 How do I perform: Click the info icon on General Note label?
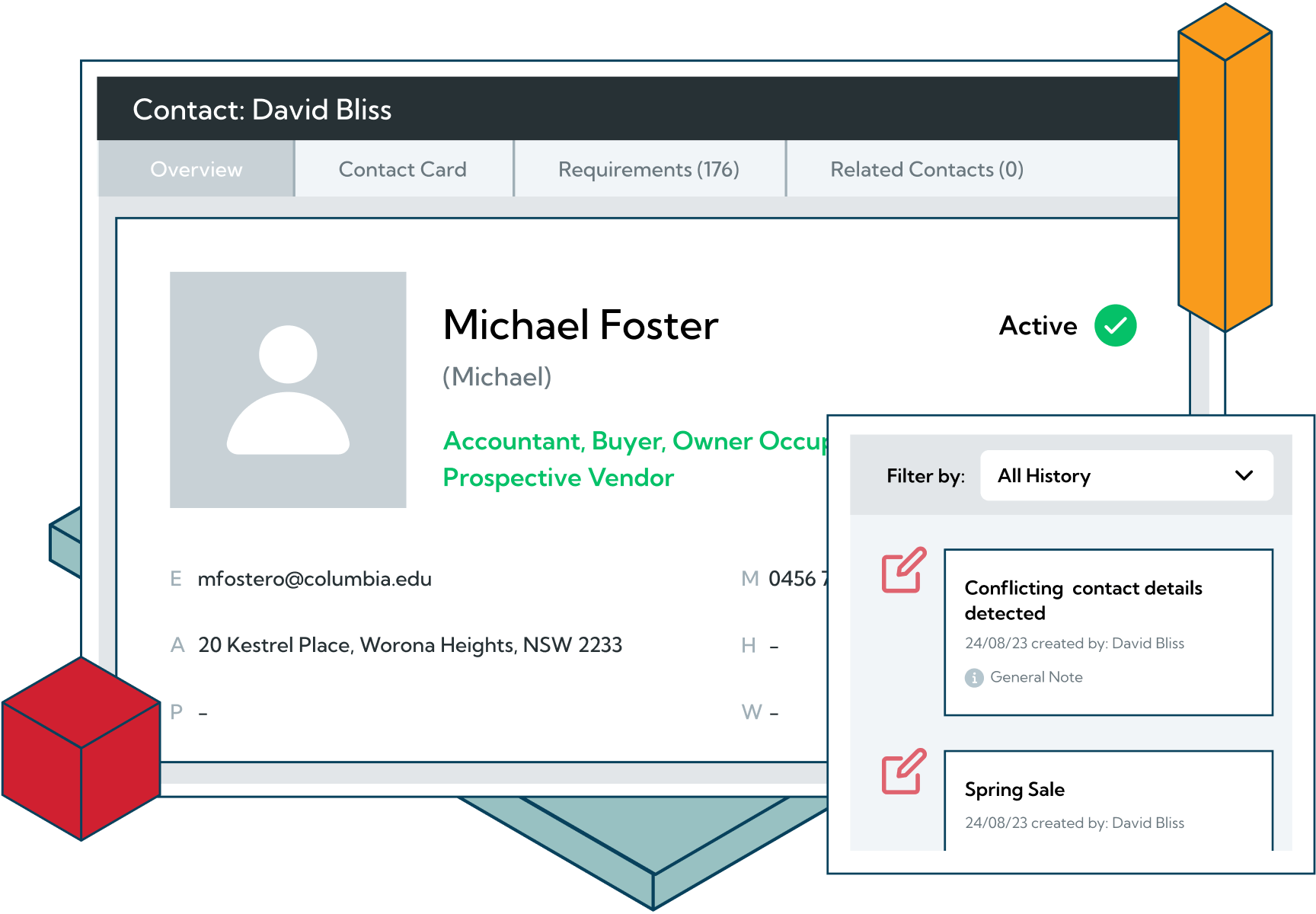(x=973, y=677)
